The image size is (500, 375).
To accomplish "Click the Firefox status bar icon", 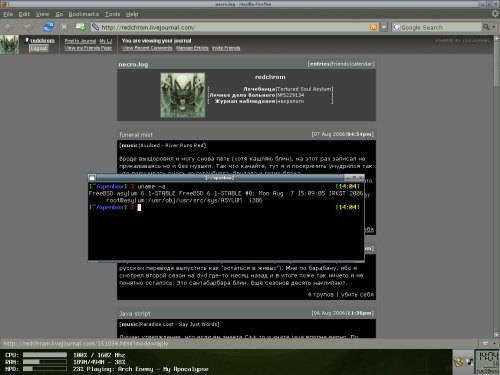I will (x=485, y=343).
